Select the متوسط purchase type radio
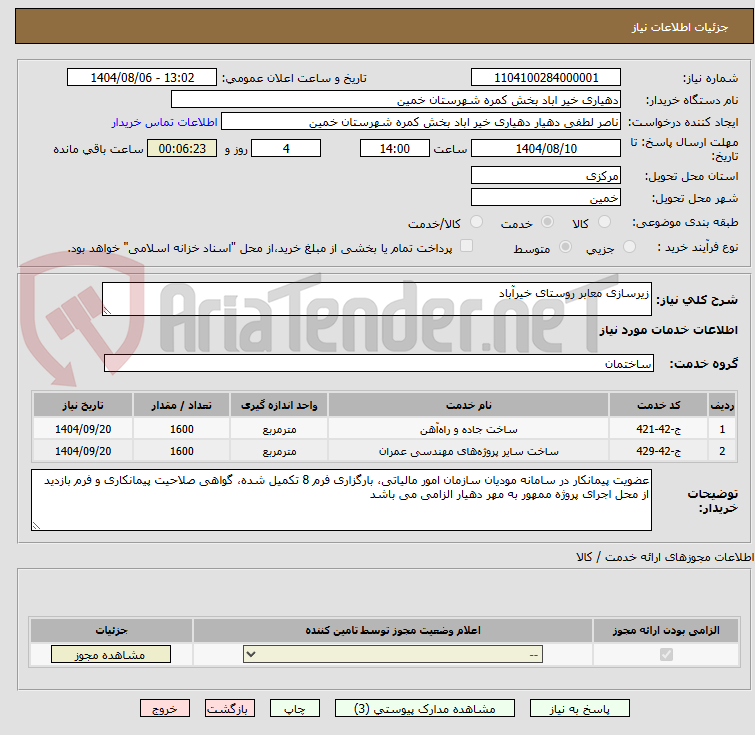Image resolution: width=755 pixels, height=735 pixels. point(565,247)
